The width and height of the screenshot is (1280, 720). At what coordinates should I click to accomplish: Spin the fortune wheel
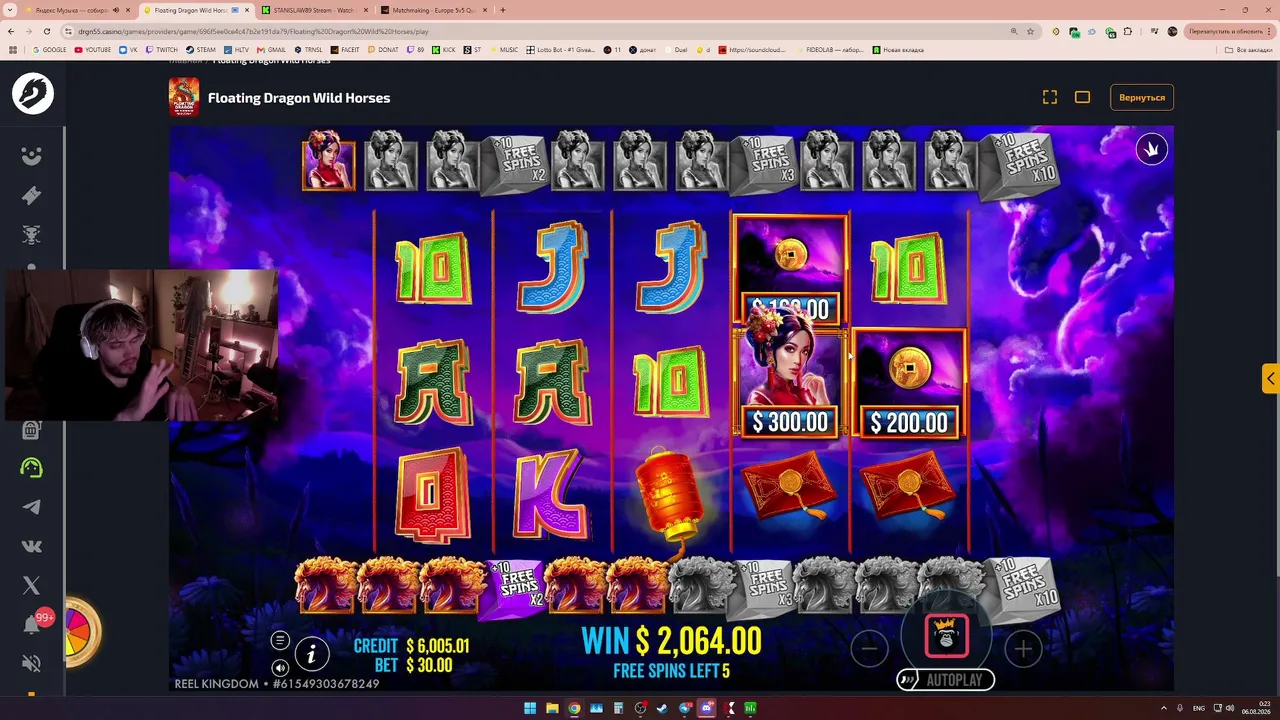click(82, 632)
